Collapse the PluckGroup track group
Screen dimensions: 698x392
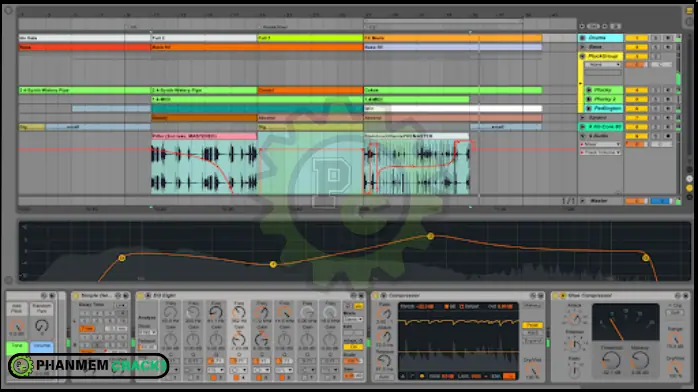coord(582,56)
